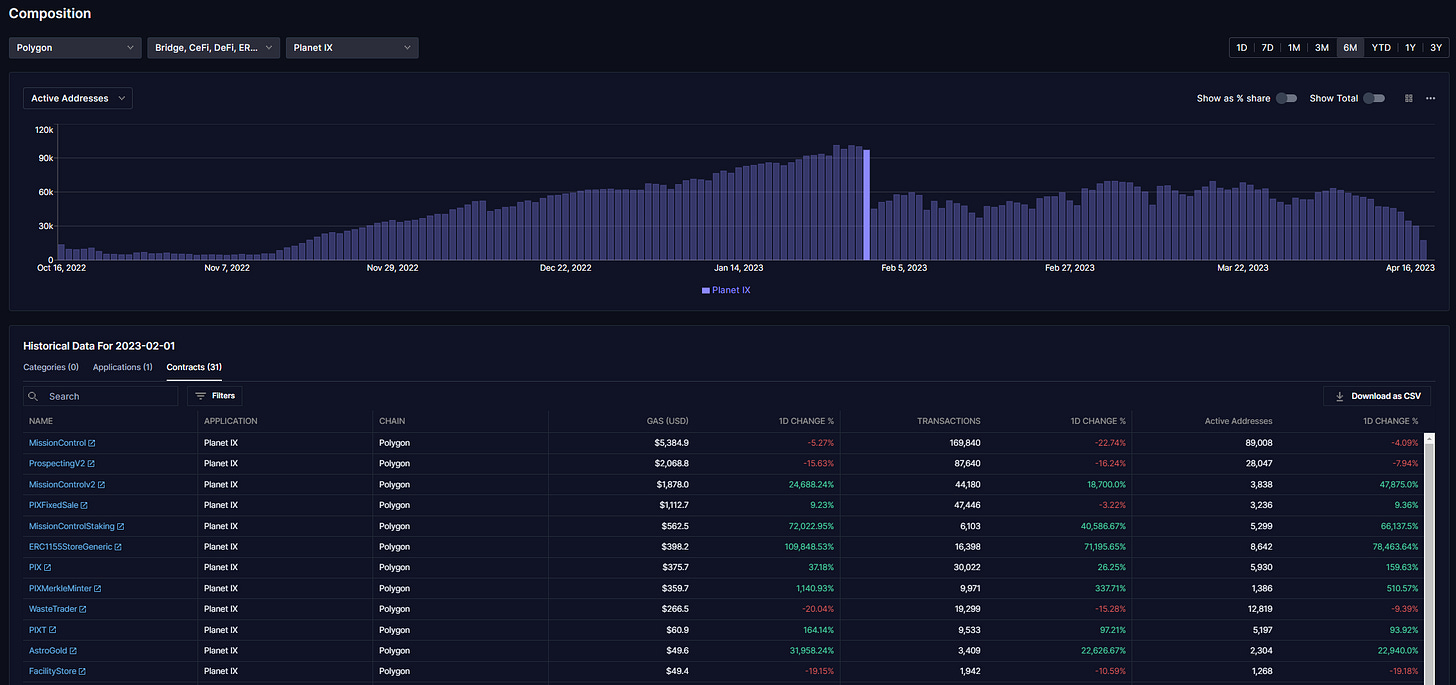Select the 1M time range
The width and height of the screenshot is (1456, 685).
[1294, 48]
